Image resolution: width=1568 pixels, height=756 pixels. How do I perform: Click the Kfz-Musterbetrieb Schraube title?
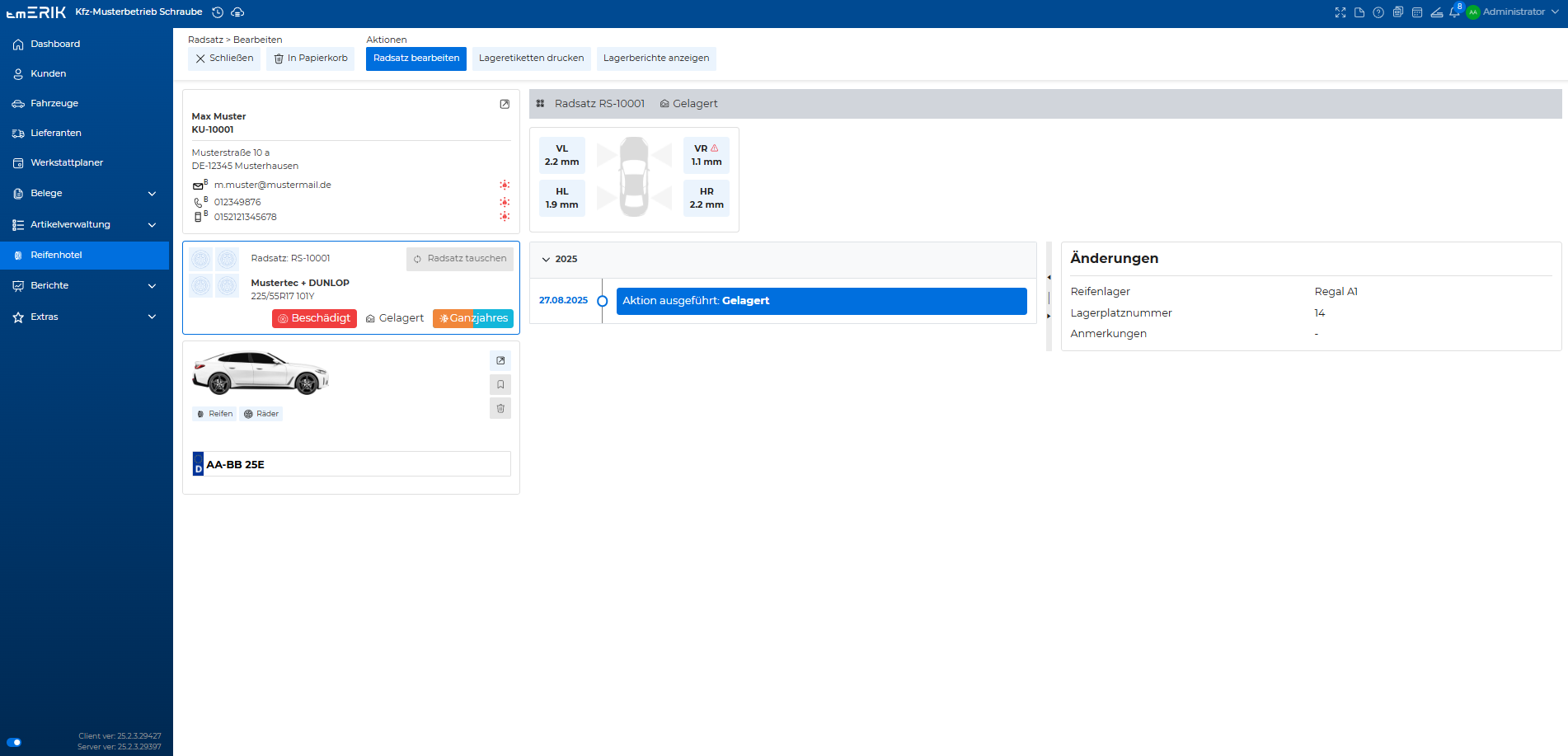click(x=138, y=12)
